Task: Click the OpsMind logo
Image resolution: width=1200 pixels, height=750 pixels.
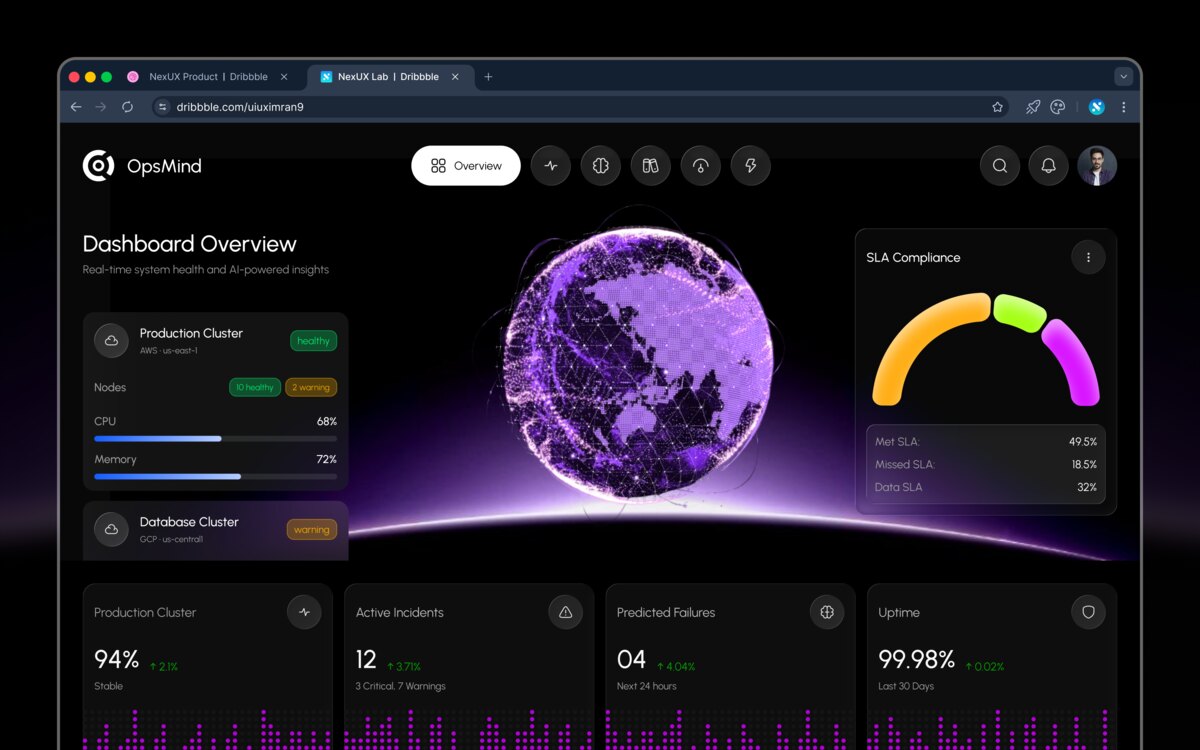Action: 142,166
